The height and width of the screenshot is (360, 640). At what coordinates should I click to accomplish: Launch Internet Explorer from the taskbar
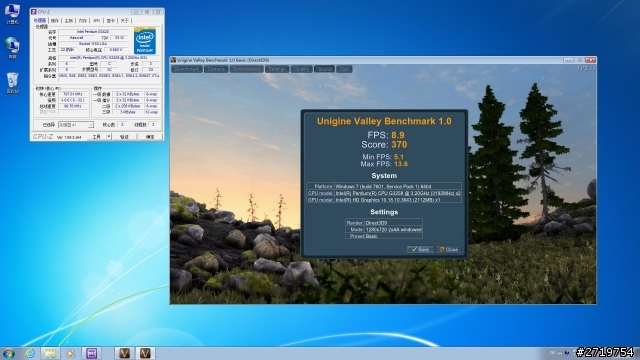pos(30,353)
